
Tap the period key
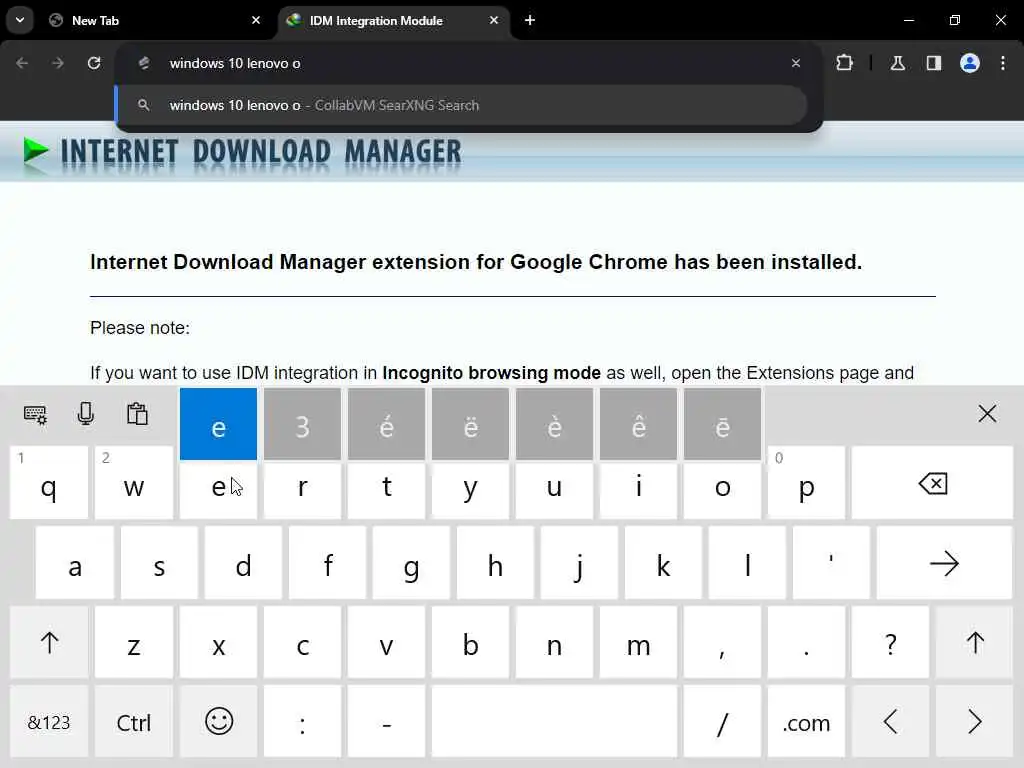point(807,643)
